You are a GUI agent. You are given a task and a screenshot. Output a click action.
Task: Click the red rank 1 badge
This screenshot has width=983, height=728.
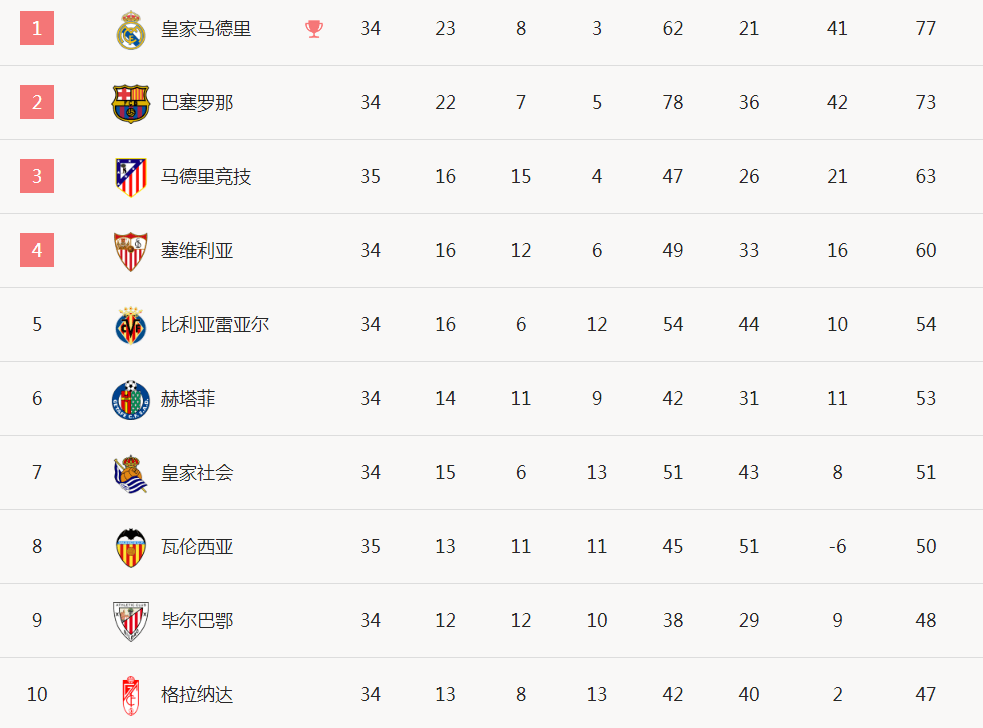point(37,28)
